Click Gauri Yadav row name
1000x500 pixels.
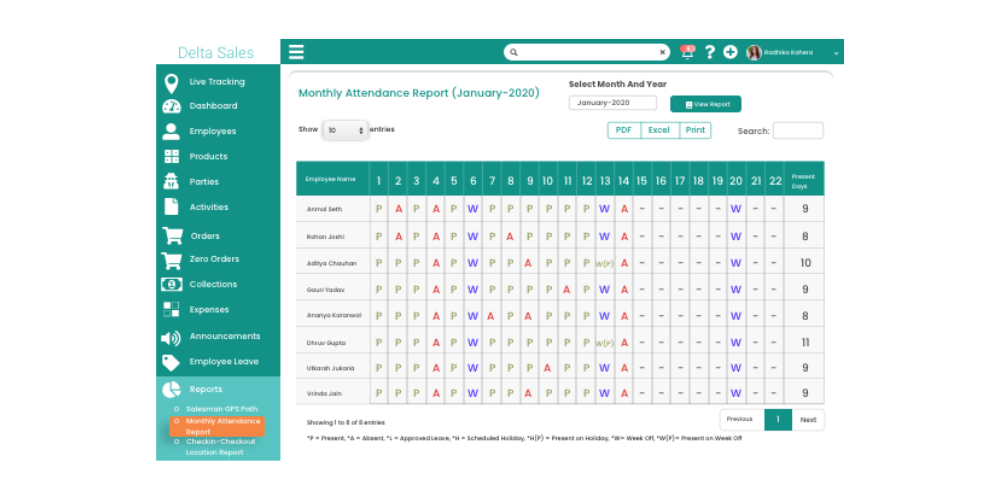point(325,290)
